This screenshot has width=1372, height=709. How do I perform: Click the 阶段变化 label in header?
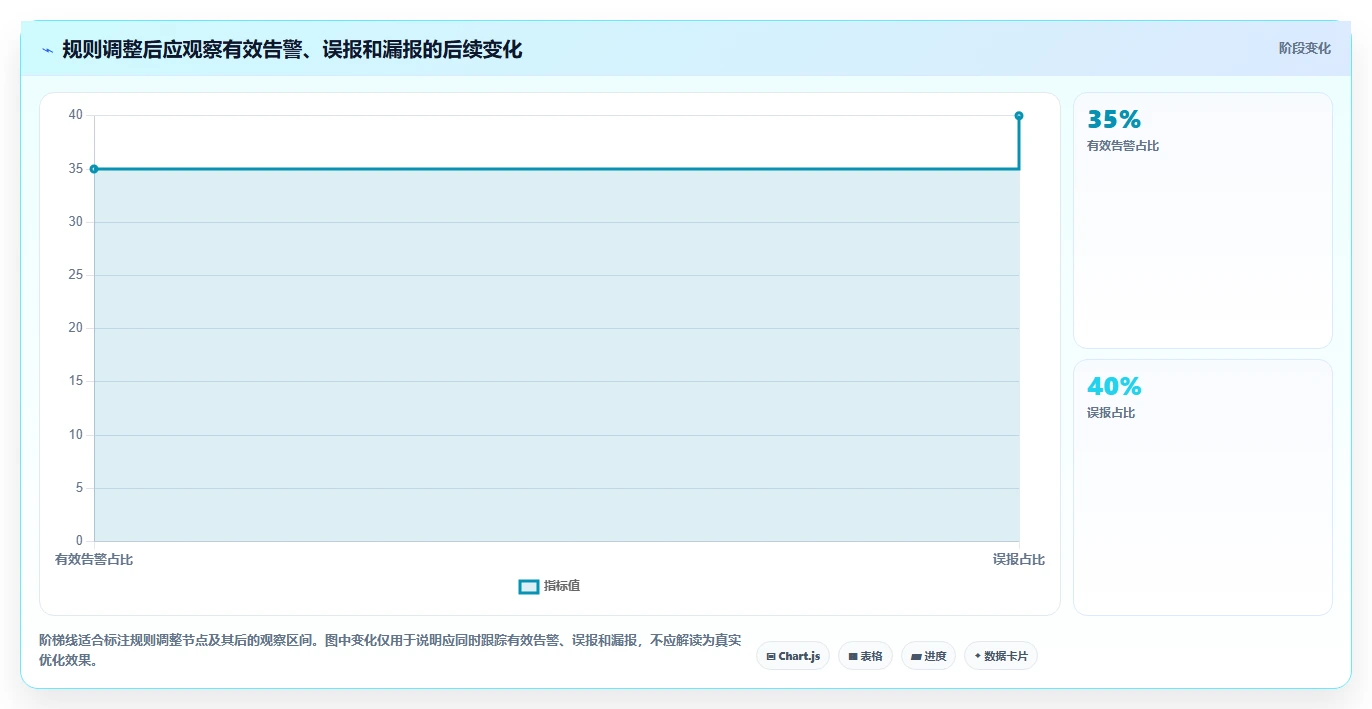pos(1305,48)
